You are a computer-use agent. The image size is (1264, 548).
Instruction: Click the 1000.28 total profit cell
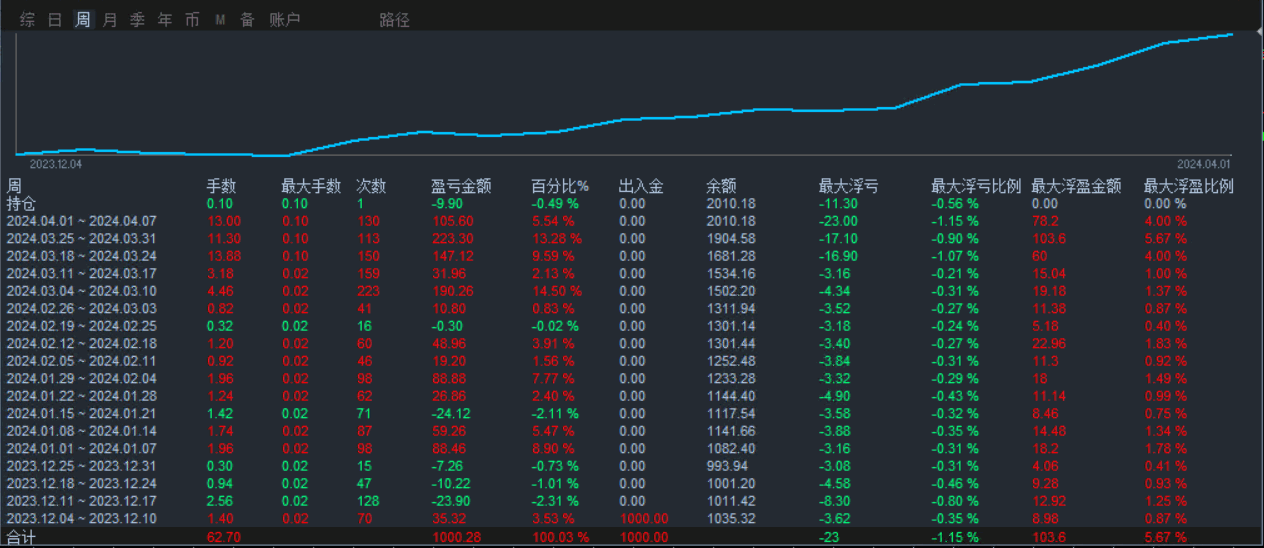point(456,537)
